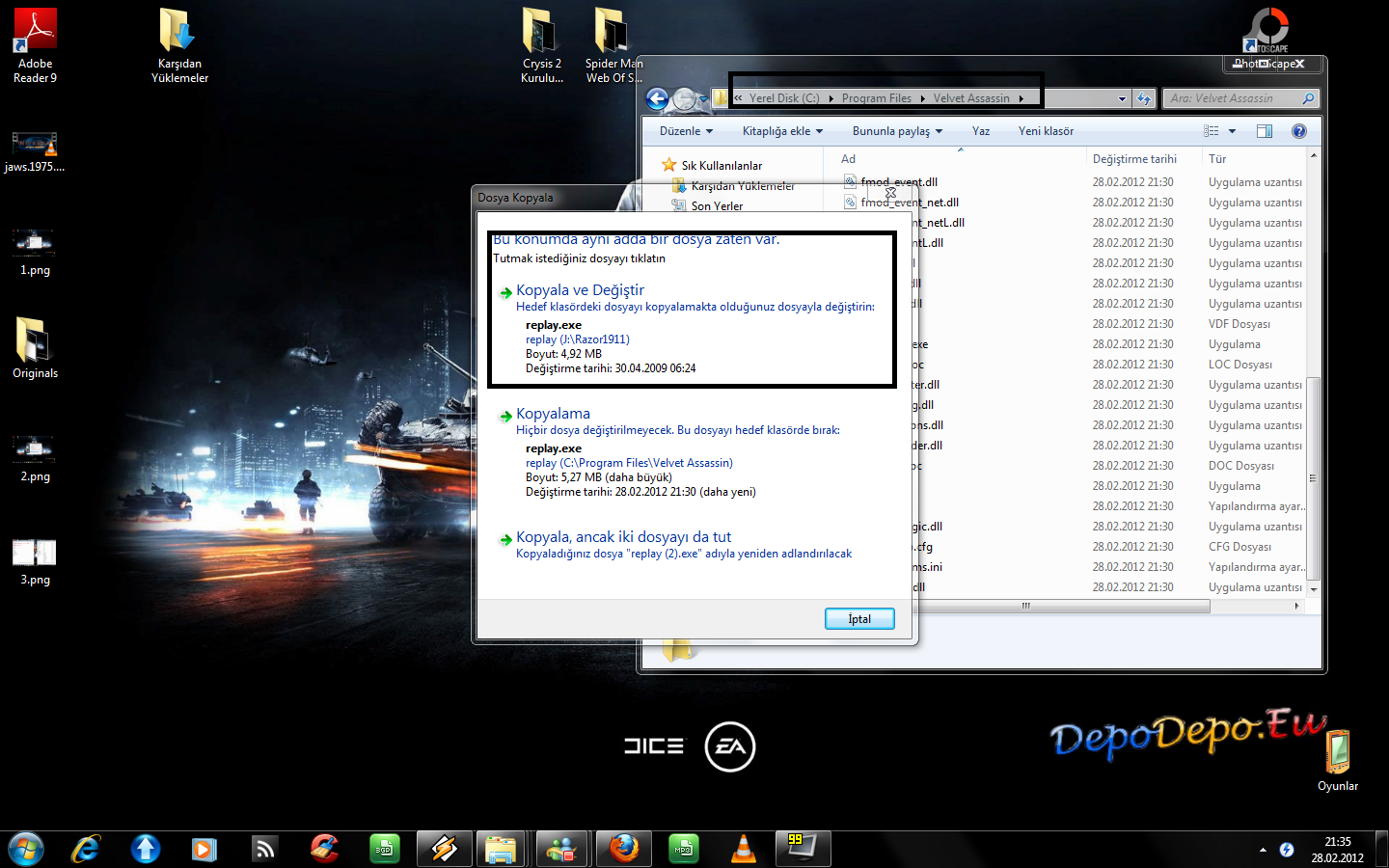Open address bar previous locations dropdown
This screenshot has width=1389, height=868.
click(x=1122, y=98)
